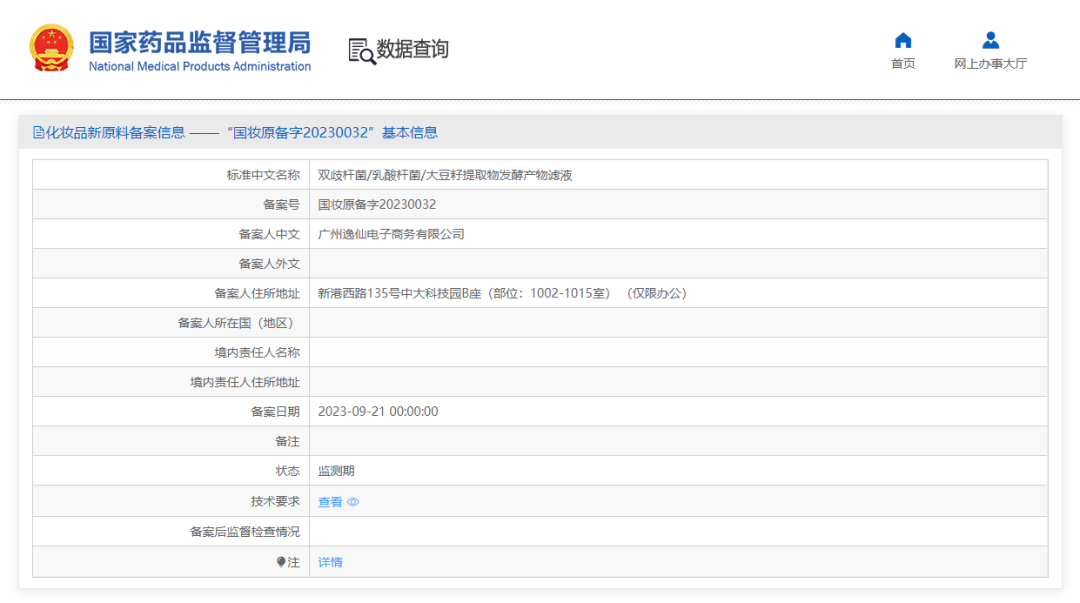Click the 数据查询 heading text
Image resolution: width=1080 pixels, height=603 pixels.
pyautogui.click(x=412, y=49)
